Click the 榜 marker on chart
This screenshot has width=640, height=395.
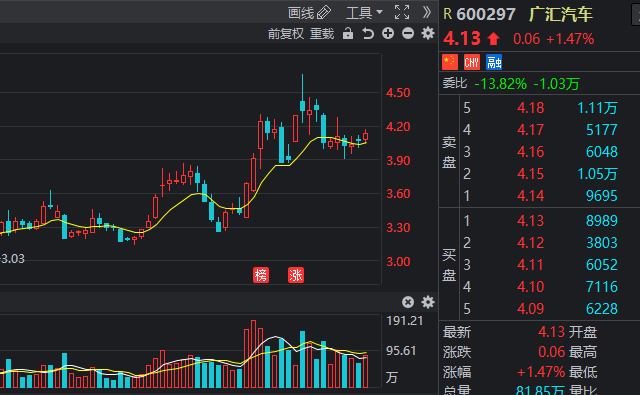261,275
